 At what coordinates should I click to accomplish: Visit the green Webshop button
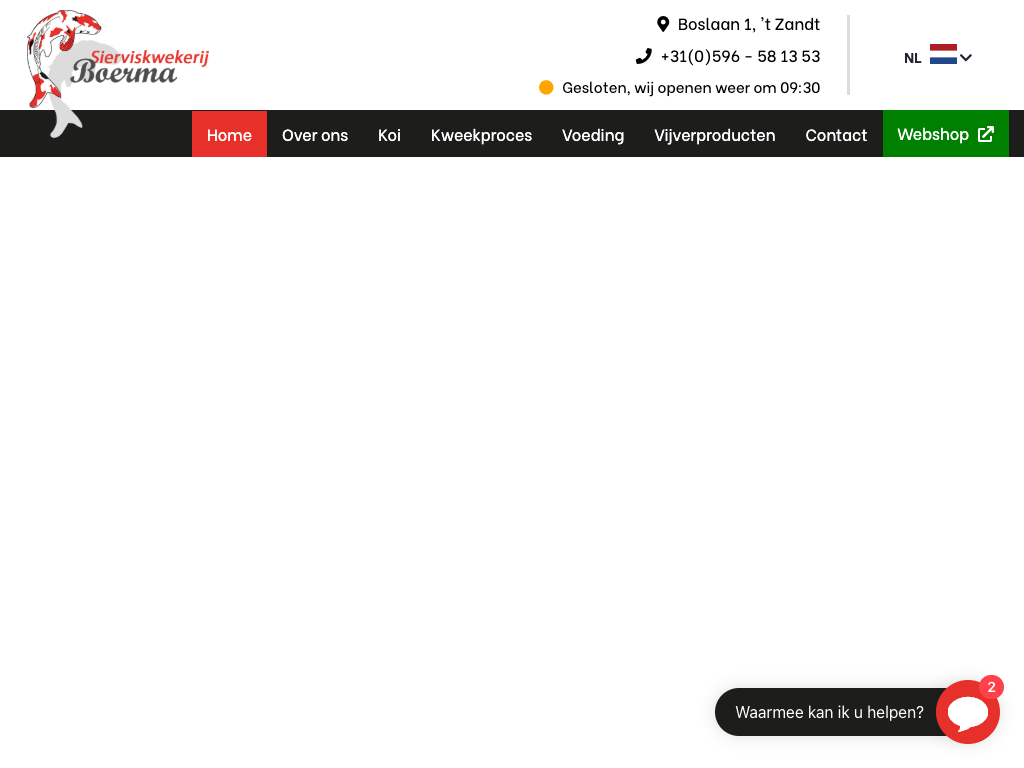[x=933, y=134]
